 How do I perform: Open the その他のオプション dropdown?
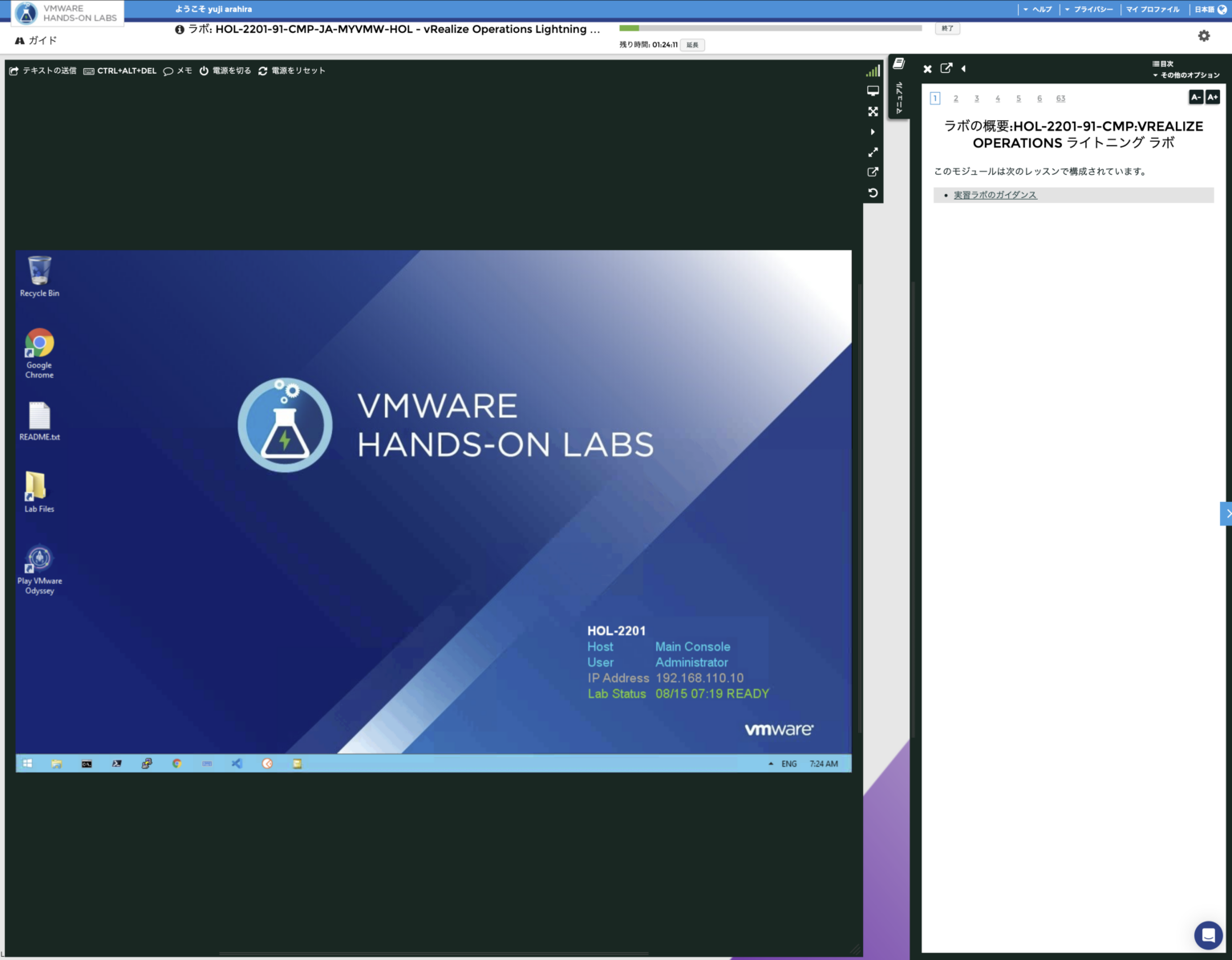click(x=1187, y=75)
